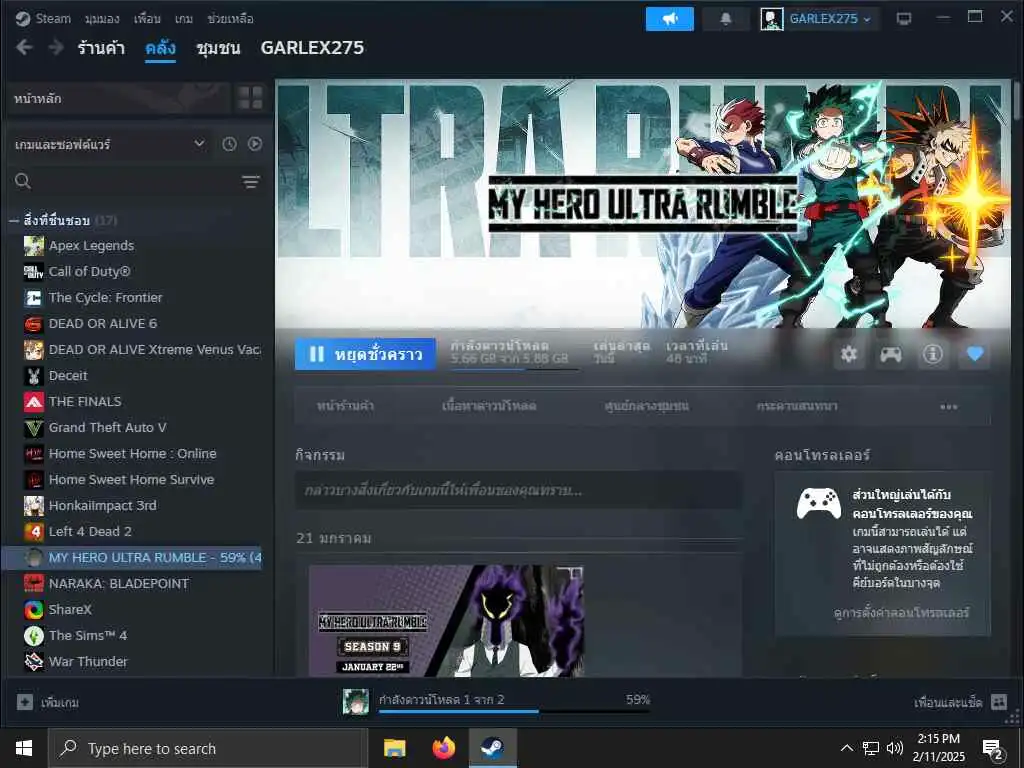The image size is (1024, 768).
Task: Open the หน้าร้านค้า store page link
Action: 345,406
